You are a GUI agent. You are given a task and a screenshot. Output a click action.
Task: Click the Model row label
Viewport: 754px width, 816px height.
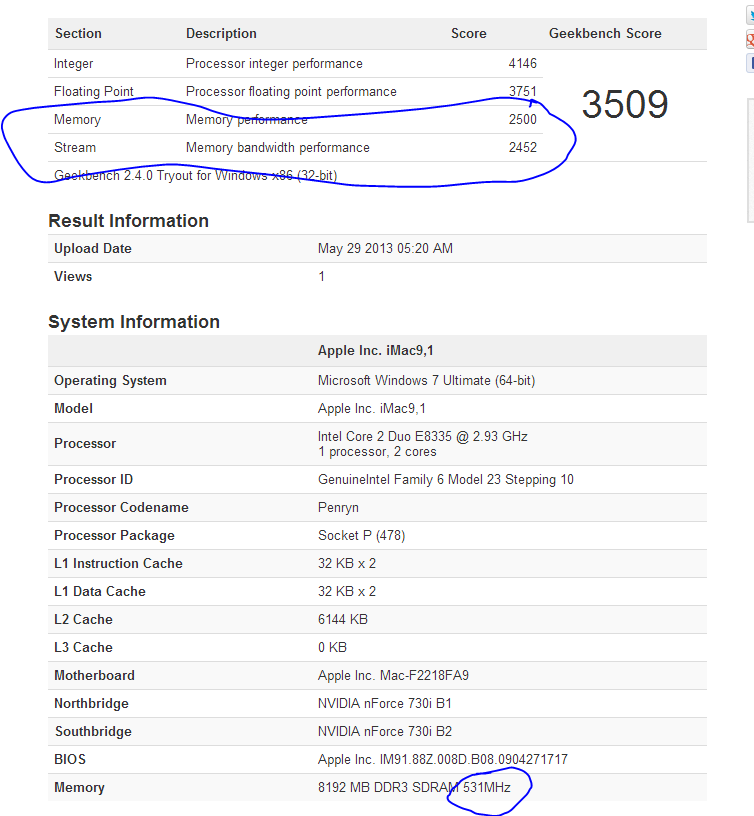(x=73, y=409)
